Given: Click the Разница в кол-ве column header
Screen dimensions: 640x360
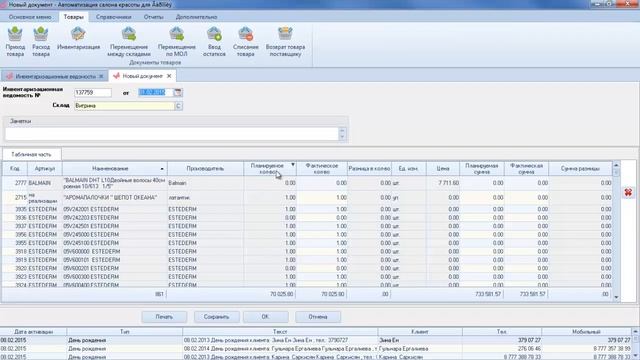Looking at the screenshot, I should coord(369,169).
